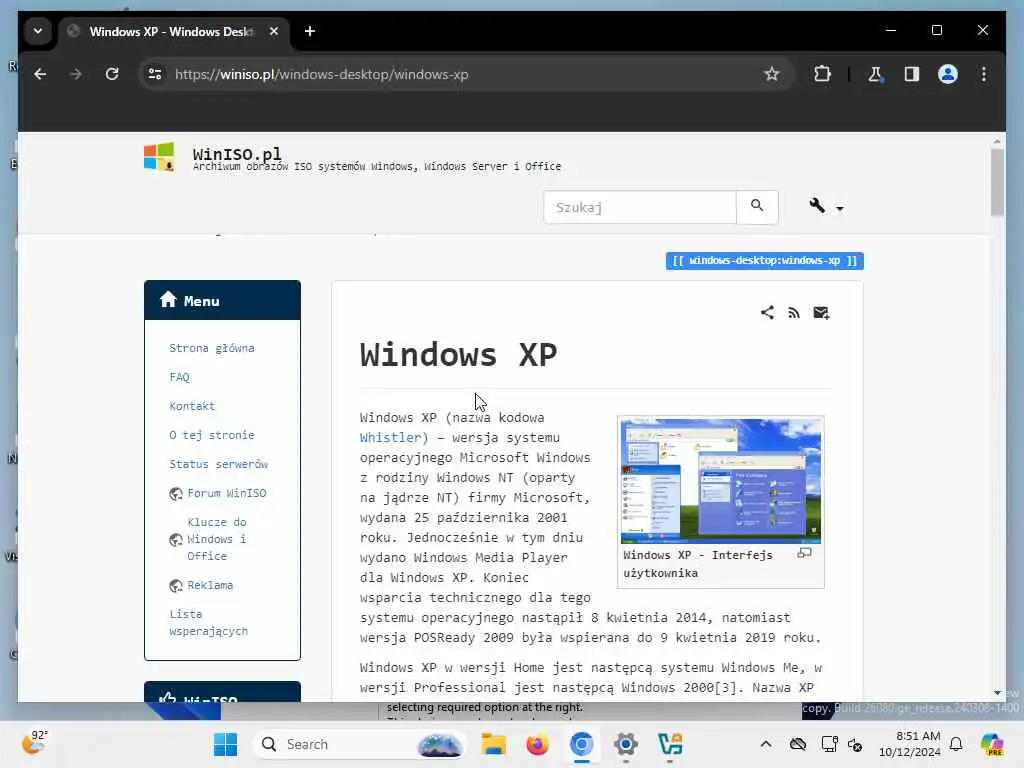Click the scrollbar down arrow
This screenshot has height=768, width=1024.
[x=997, y=693]
